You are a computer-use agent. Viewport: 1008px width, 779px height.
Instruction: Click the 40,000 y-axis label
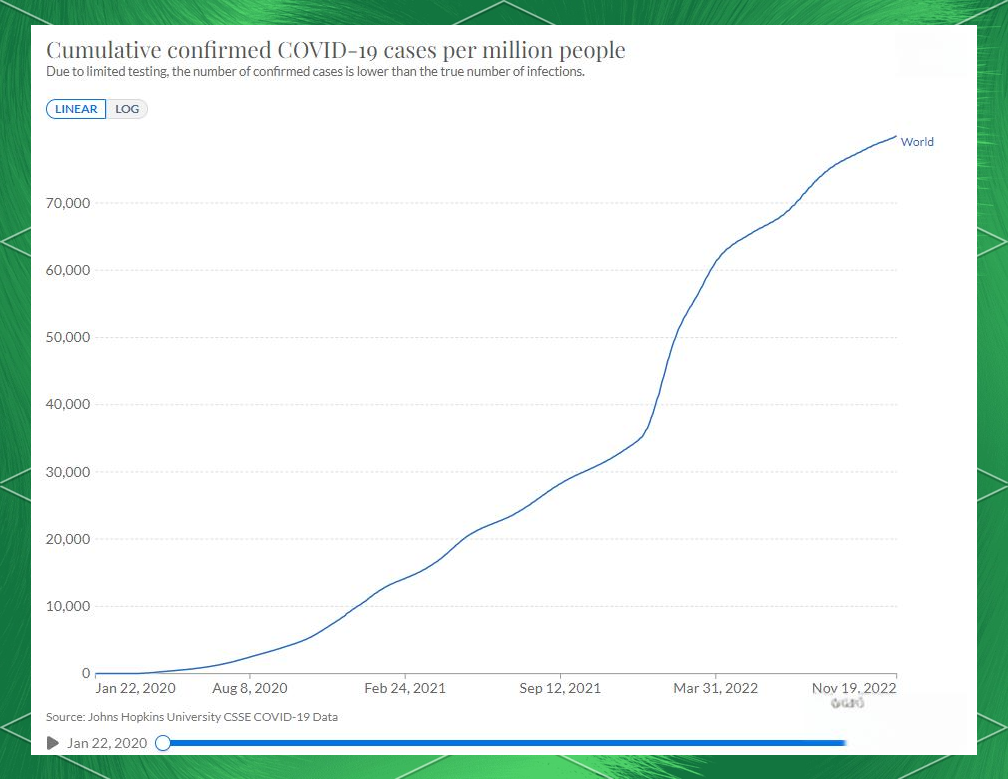tap(69, 405)
